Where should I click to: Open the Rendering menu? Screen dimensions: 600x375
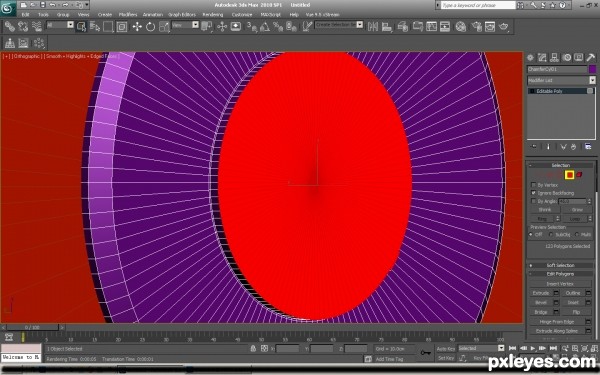[213, 15]
